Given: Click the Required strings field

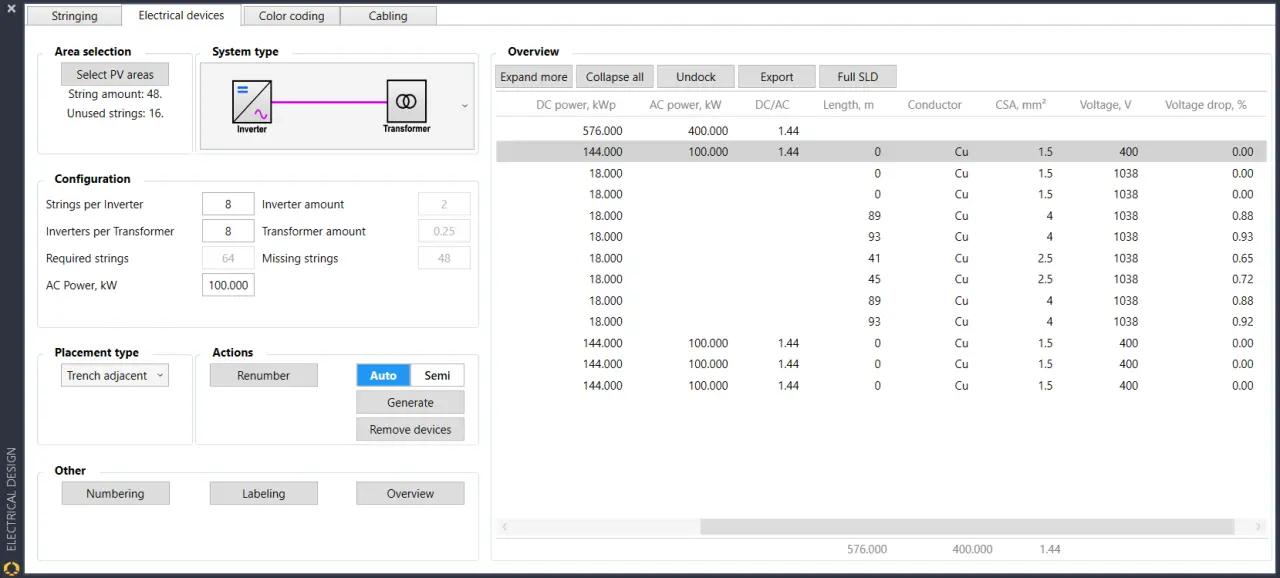Looking at the screenshot, I should point(228,258).
